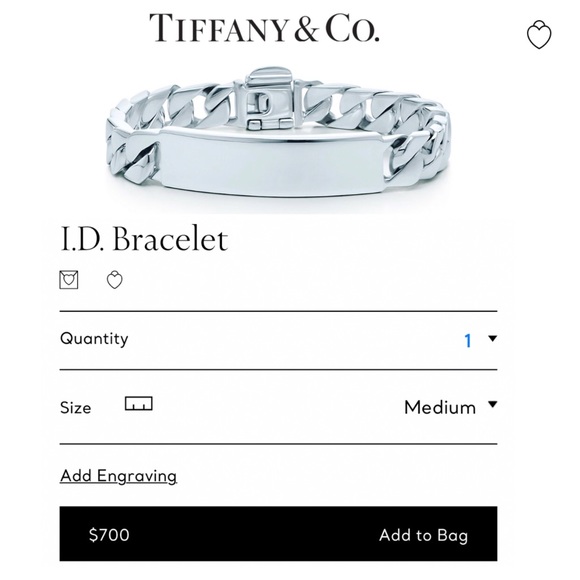The height and width of the screenshot is (580, 580).
Task: Expand the Quantity dropdown arrow
Action: pos(492,338)
